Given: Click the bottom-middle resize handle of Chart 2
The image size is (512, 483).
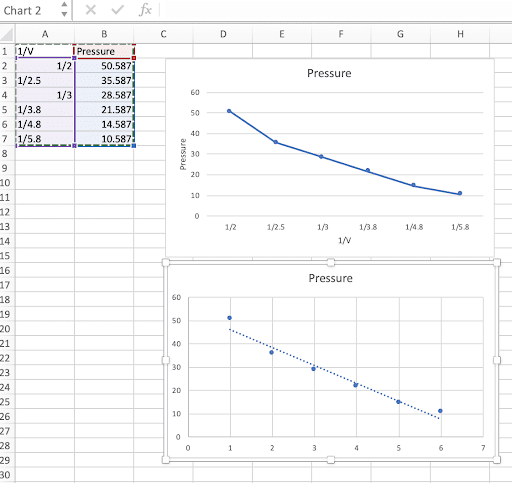Looking at the screenshot, I should (331, 460).
